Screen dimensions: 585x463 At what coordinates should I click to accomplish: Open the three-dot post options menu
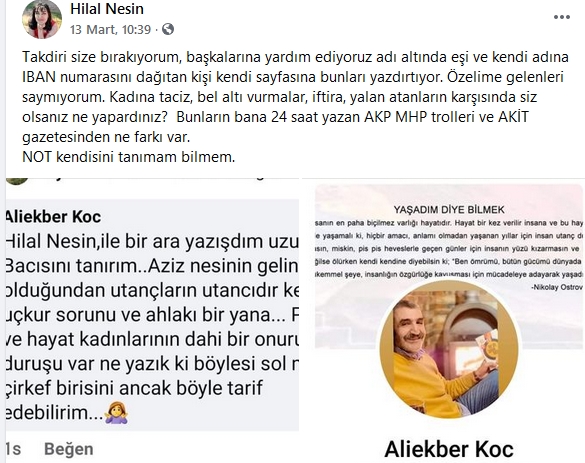tap(561, 17)
